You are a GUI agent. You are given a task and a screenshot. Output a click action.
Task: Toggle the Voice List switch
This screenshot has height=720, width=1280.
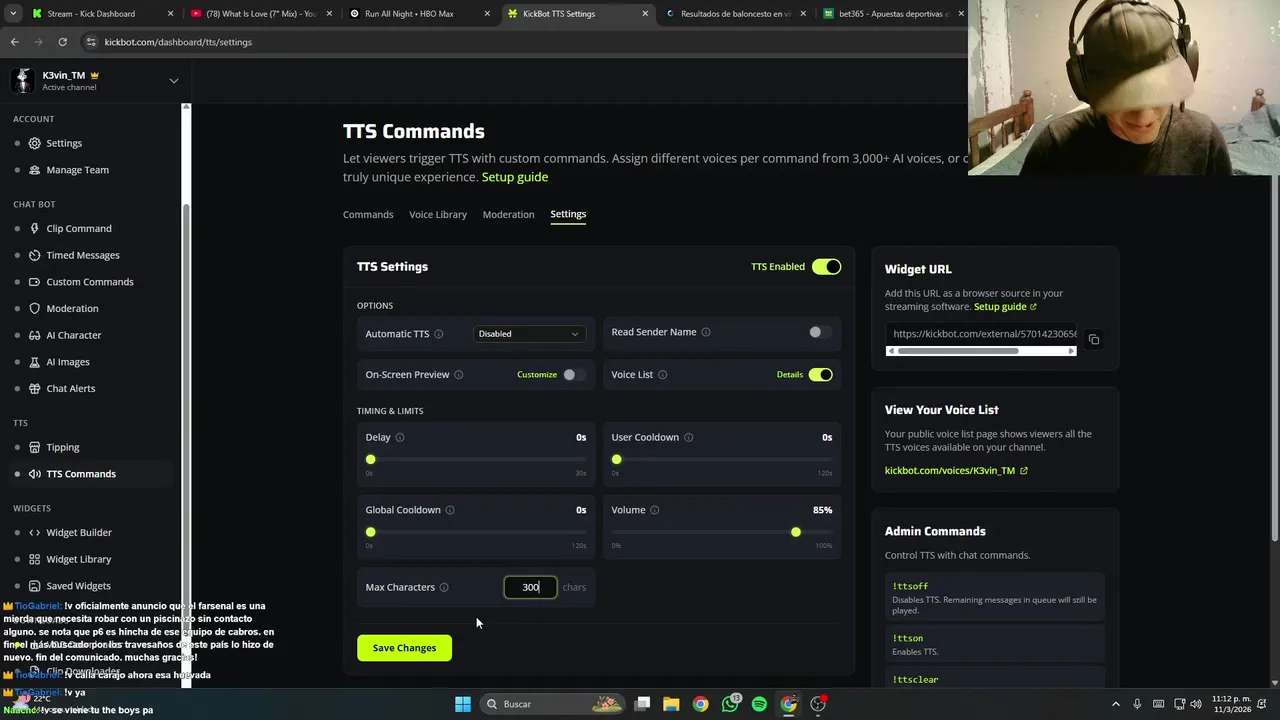820,375
